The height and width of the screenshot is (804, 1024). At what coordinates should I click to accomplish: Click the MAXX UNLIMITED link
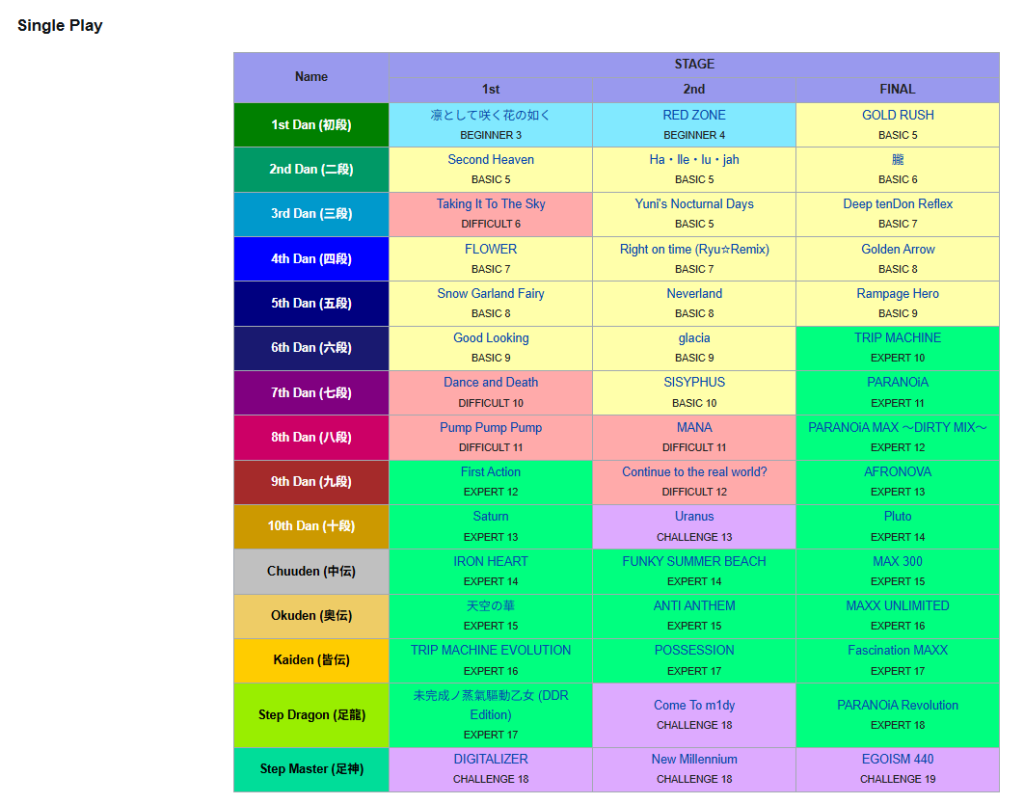pyautogui.click(x=897, y=605)
